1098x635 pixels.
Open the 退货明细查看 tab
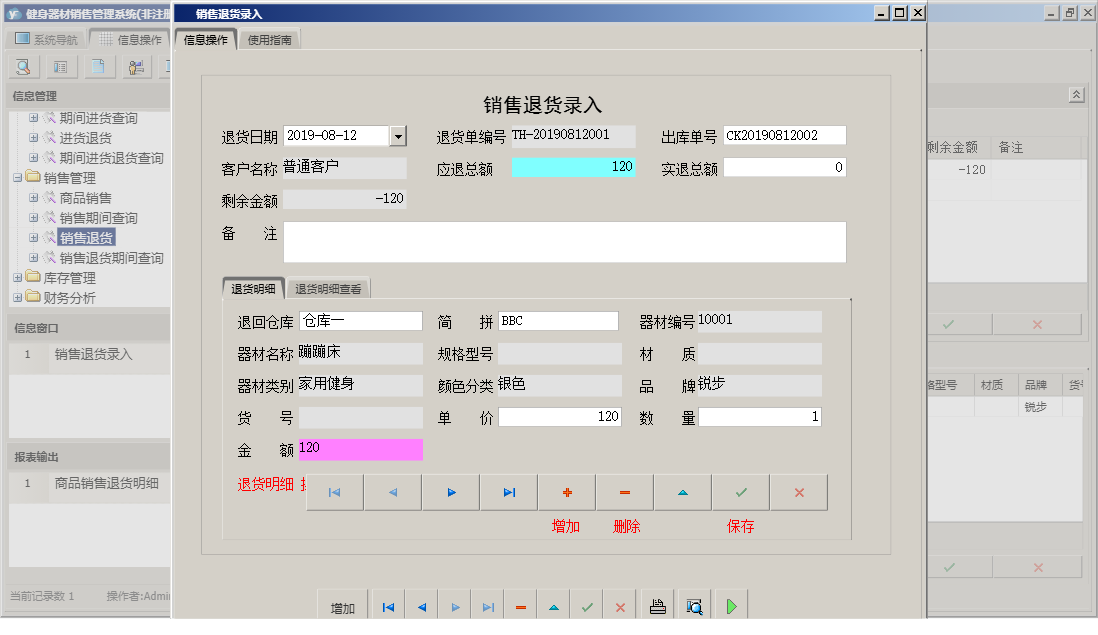(327, 286)
